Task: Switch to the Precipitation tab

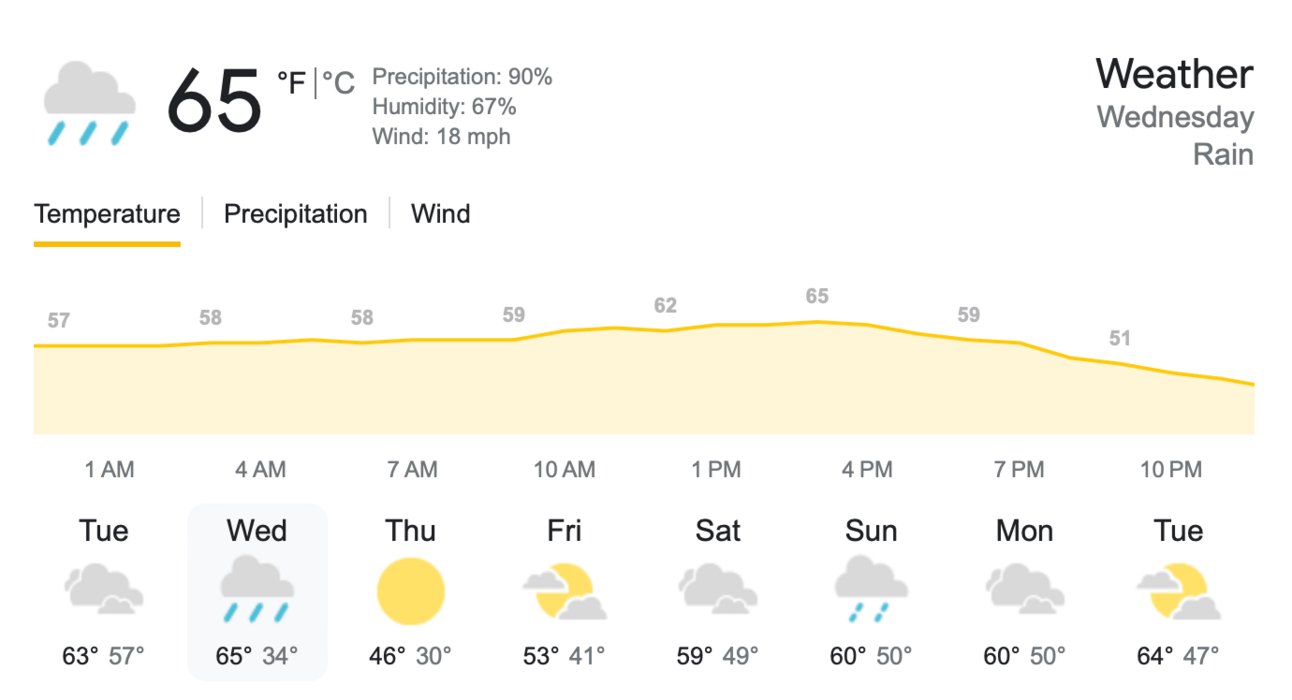Action: click(x=295, y=214)
